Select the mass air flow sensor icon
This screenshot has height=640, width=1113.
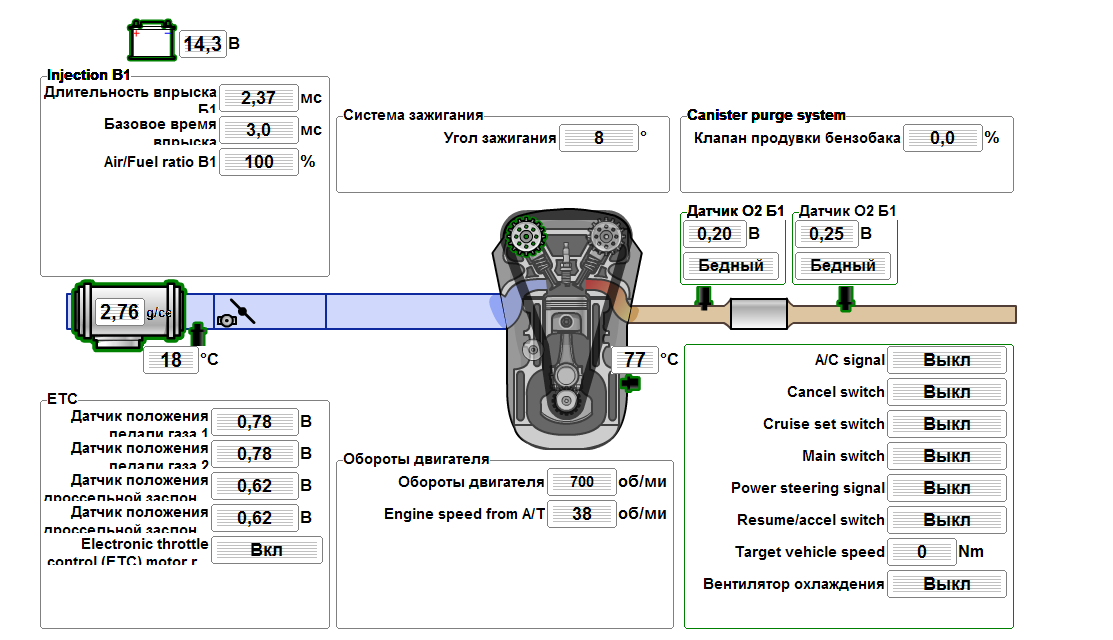click(128, 314)
